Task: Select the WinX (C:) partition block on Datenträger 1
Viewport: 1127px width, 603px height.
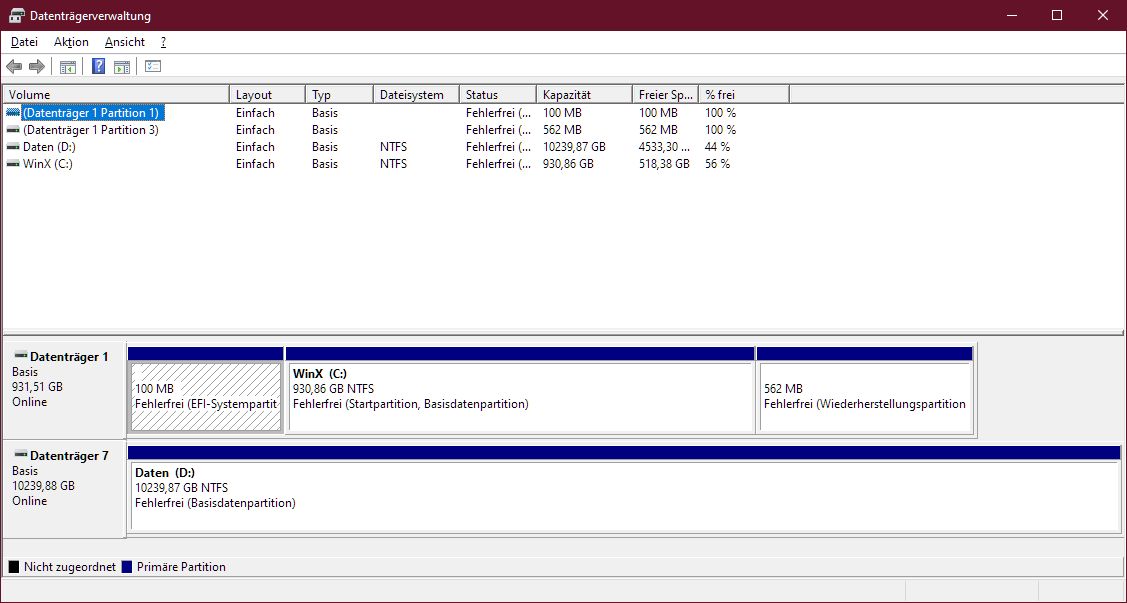Action: click(520, 397)
